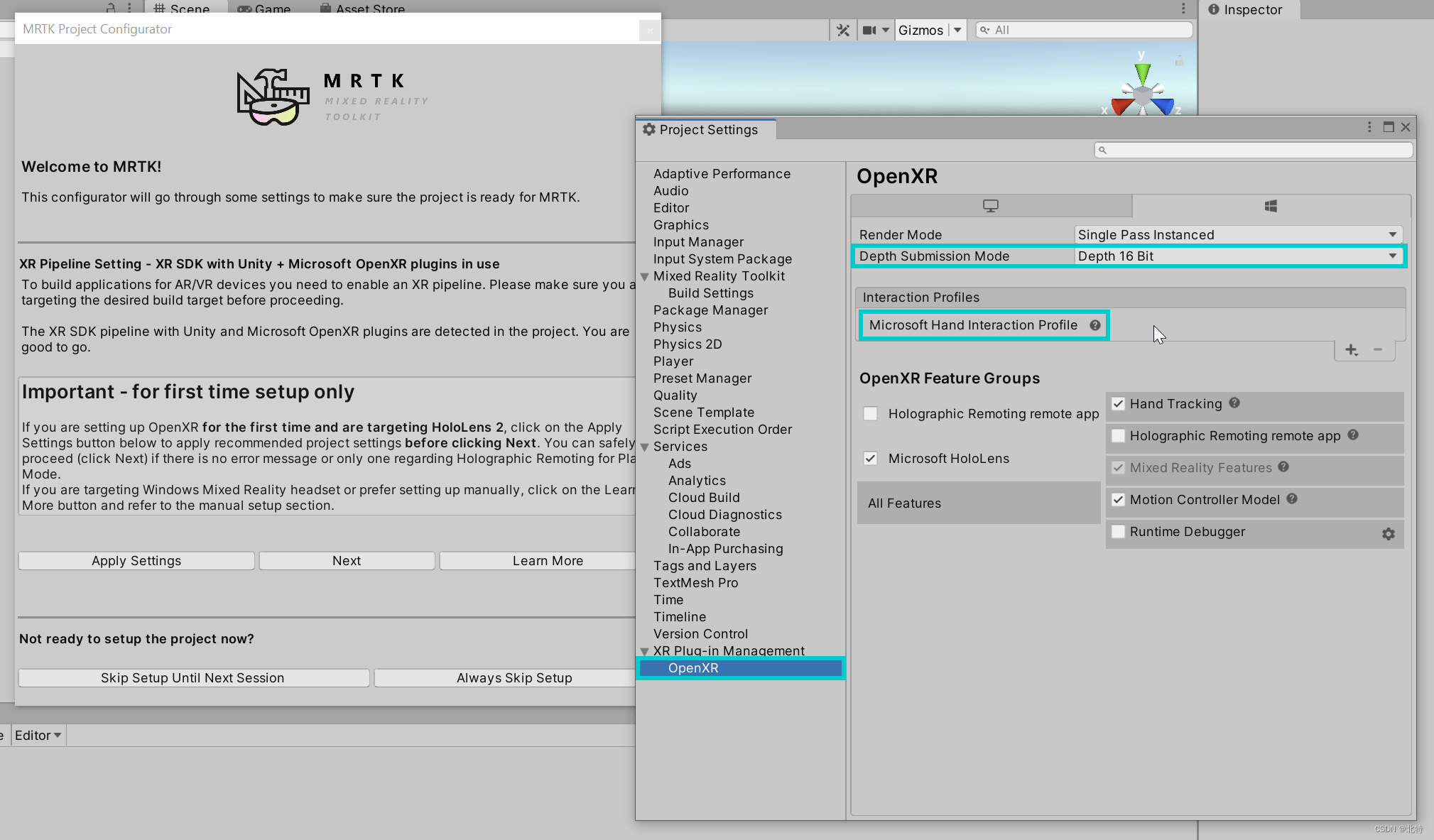Open In-App Purchasing under Services
This screenshot has width=1434, height=840.
click(726, 549)
